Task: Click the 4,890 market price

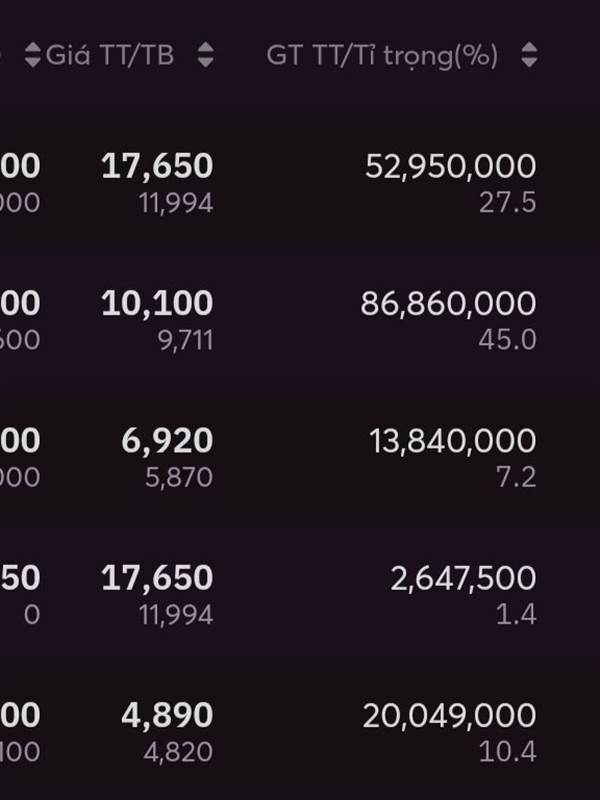Action: [x=167, y=714]
